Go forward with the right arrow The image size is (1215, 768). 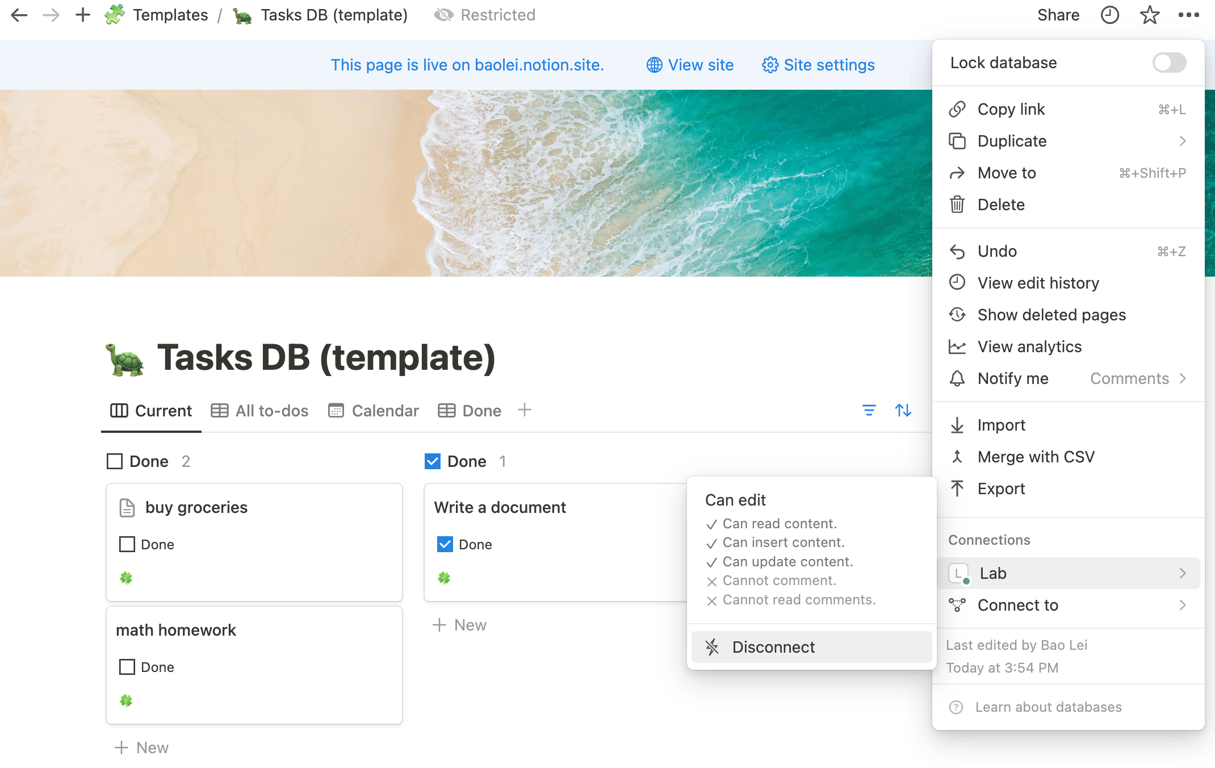[51, 15]
